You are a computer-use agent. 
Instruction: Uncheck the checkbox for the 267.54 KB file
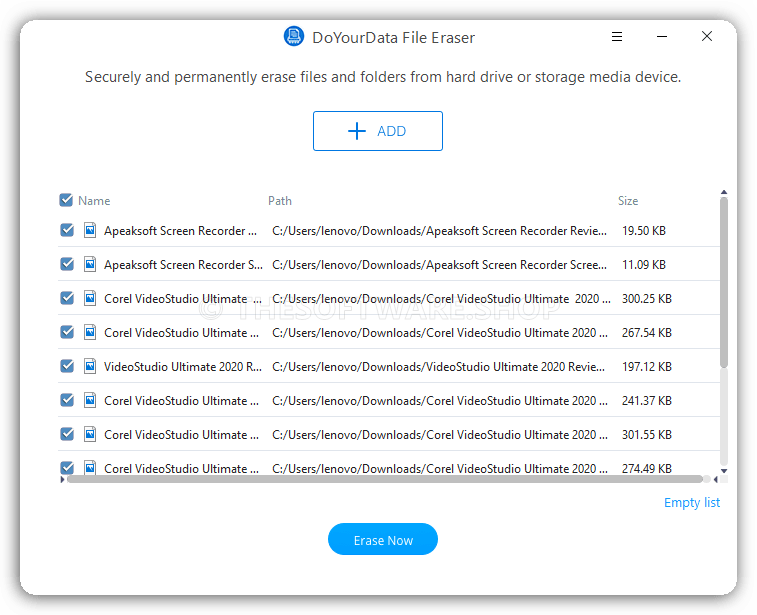click(x=67, y=332)
